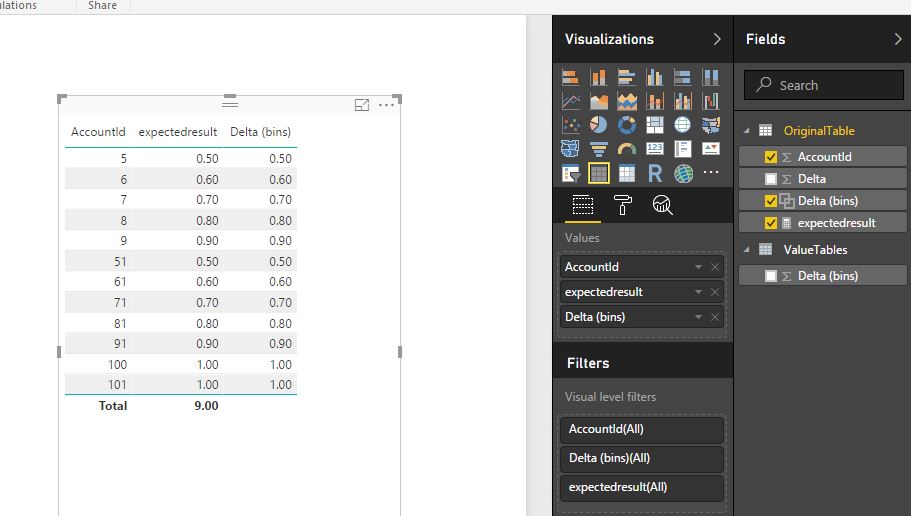Viewport: 911px width, 516px height.
Task: Select the Stacked column chart visualization
Action: (x=598, y=77)
